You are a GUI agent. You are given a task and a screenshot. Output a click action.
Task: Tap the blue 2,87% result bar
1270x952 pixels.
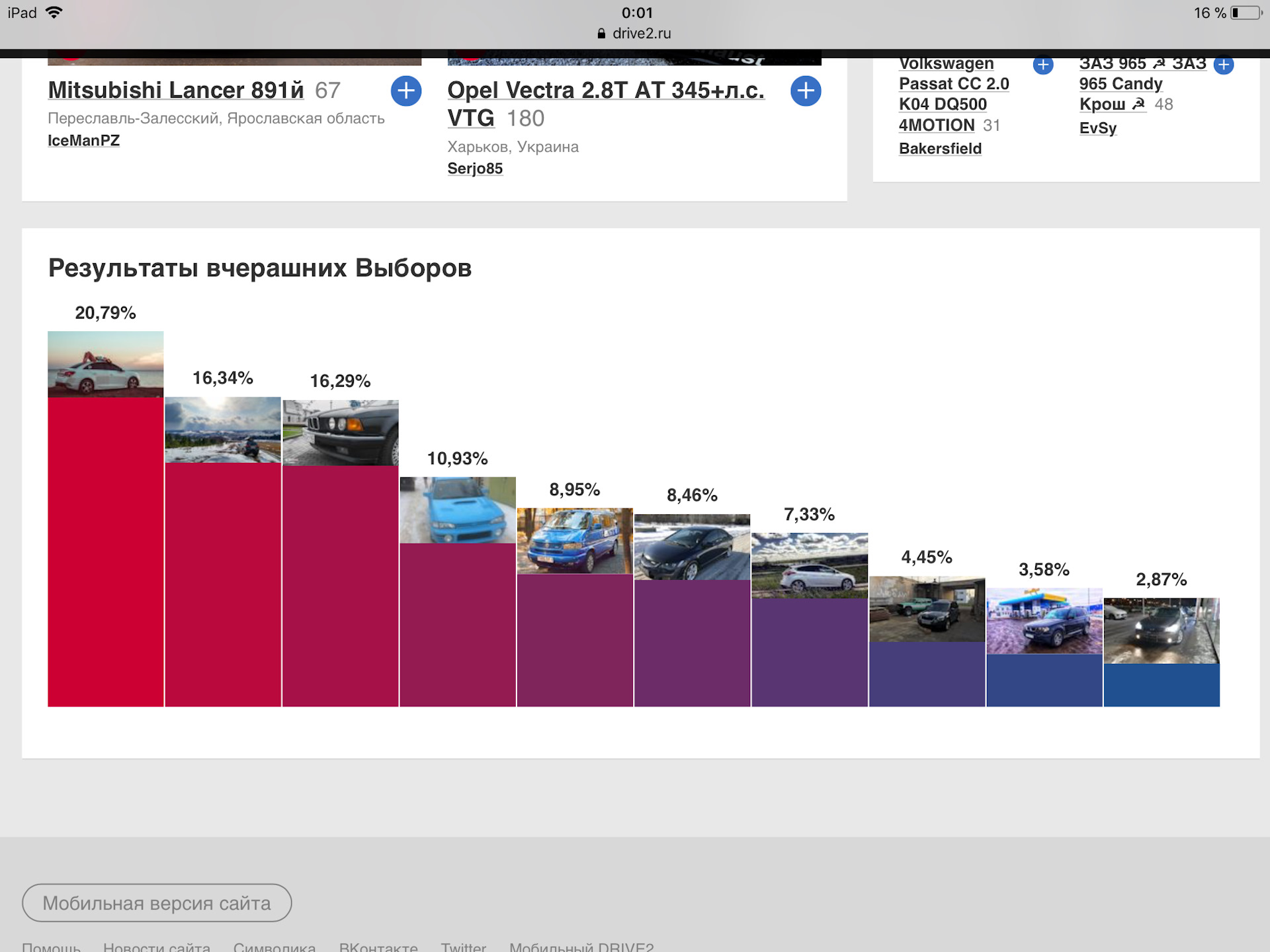(x=1162, y=685)
